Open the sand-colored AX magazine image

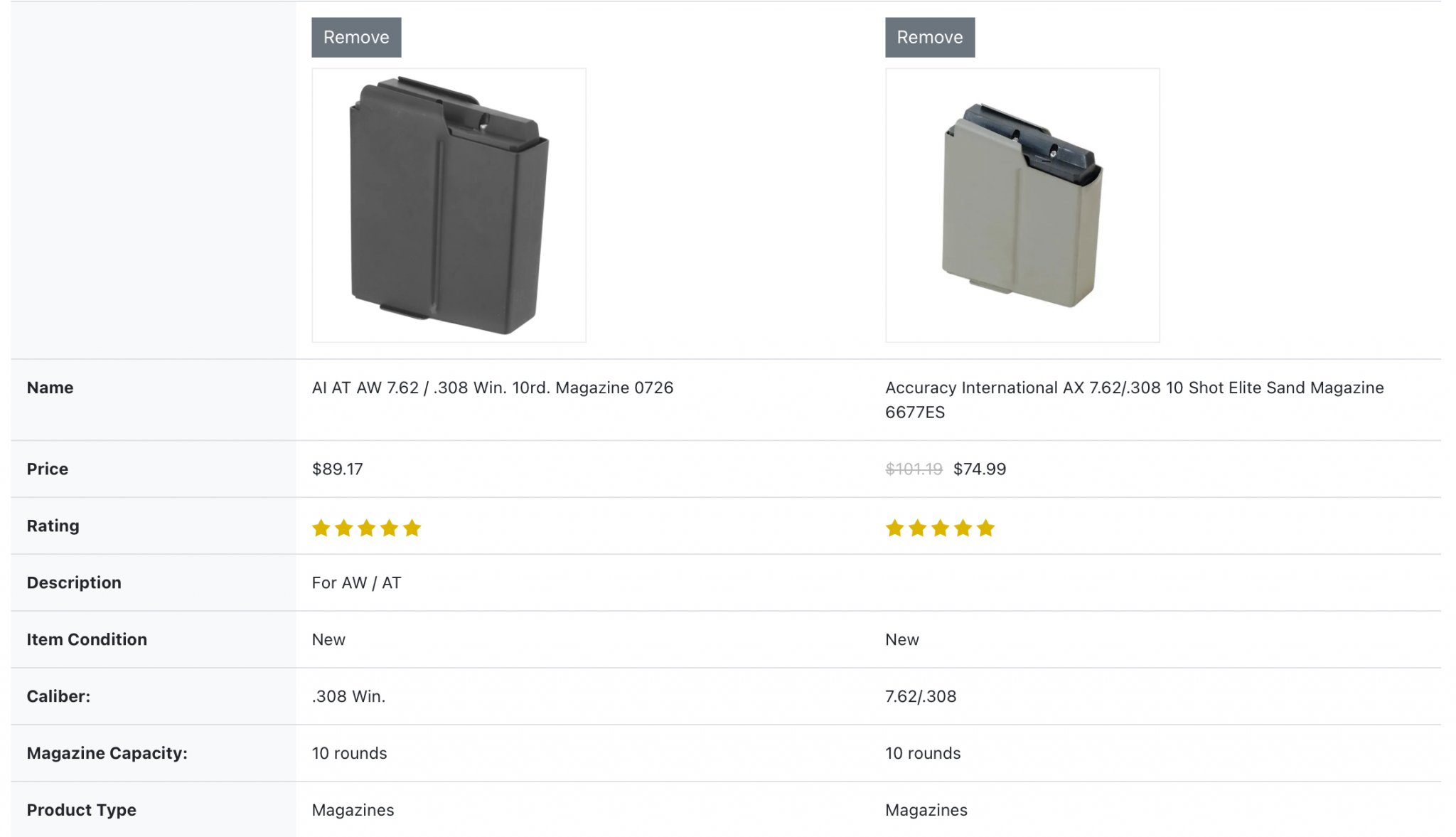click(1022, 206)
